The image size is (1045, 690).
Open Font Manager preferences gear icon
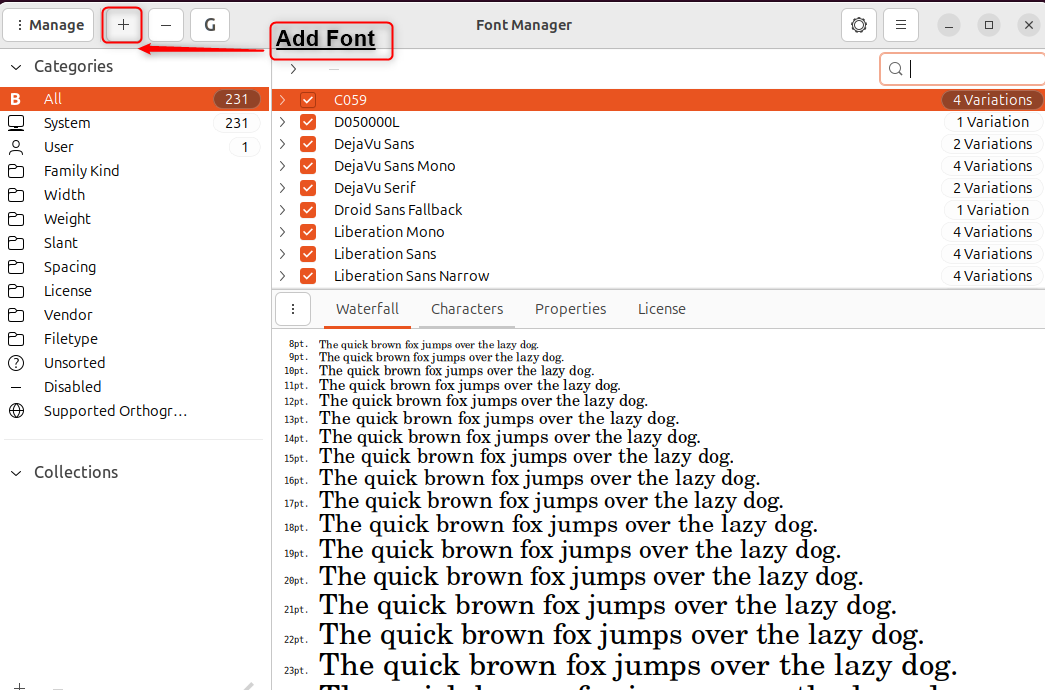[858, 25]
